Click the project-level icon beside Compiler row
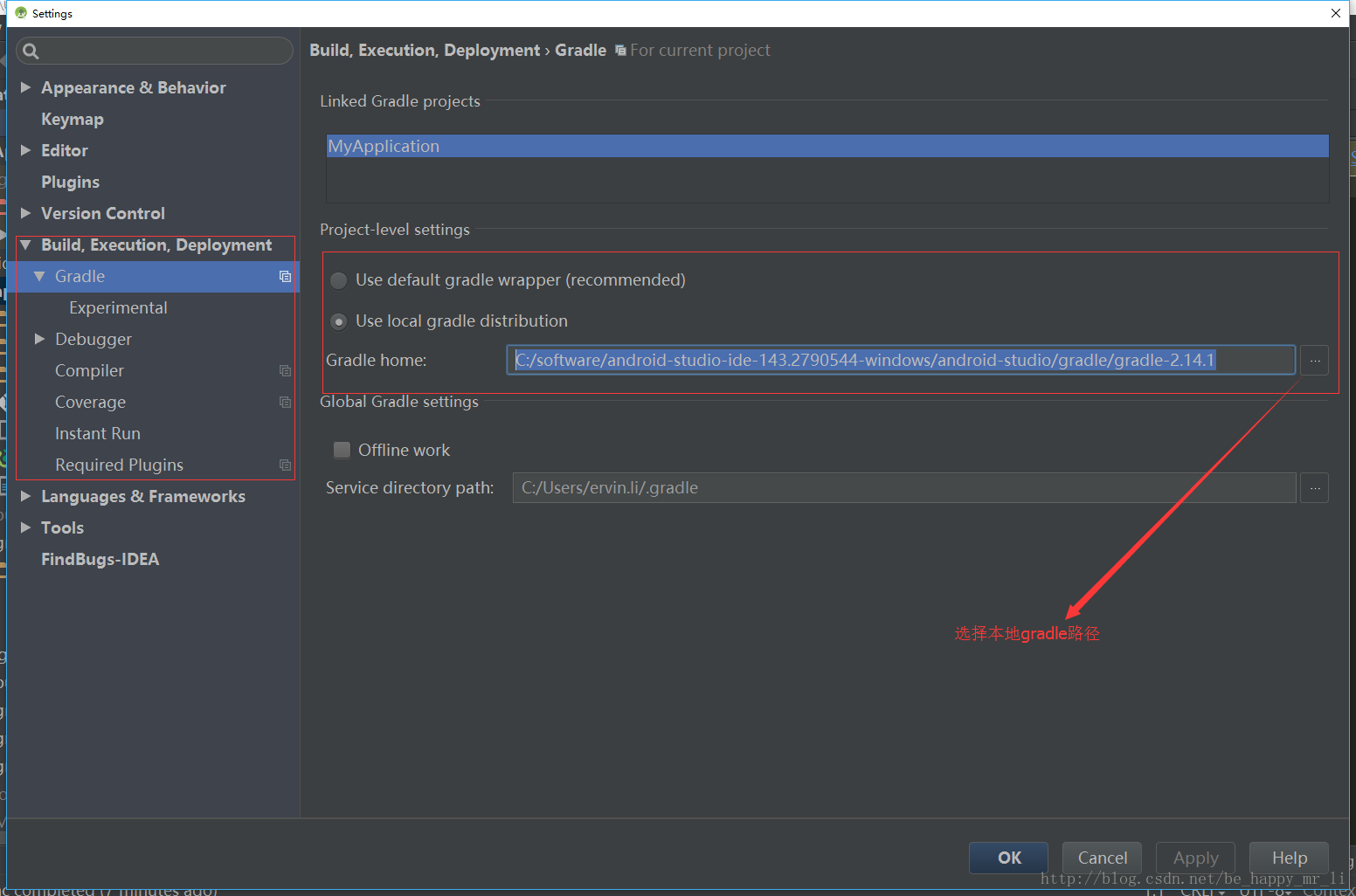Image resolution: width=1356 pixels, height=896 pixels. point(285,370)
